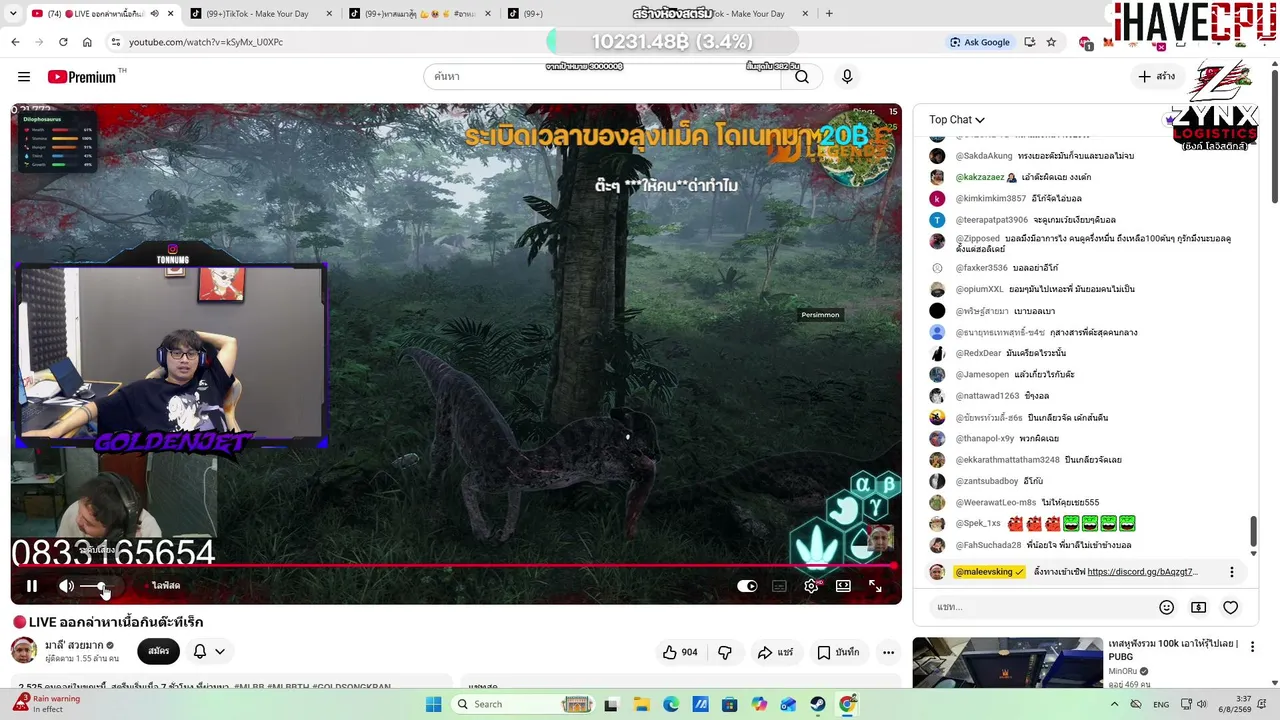This screenshot has height=720, width=1280.
Task: Switch to theater mode
Action: tap(843, 586)
